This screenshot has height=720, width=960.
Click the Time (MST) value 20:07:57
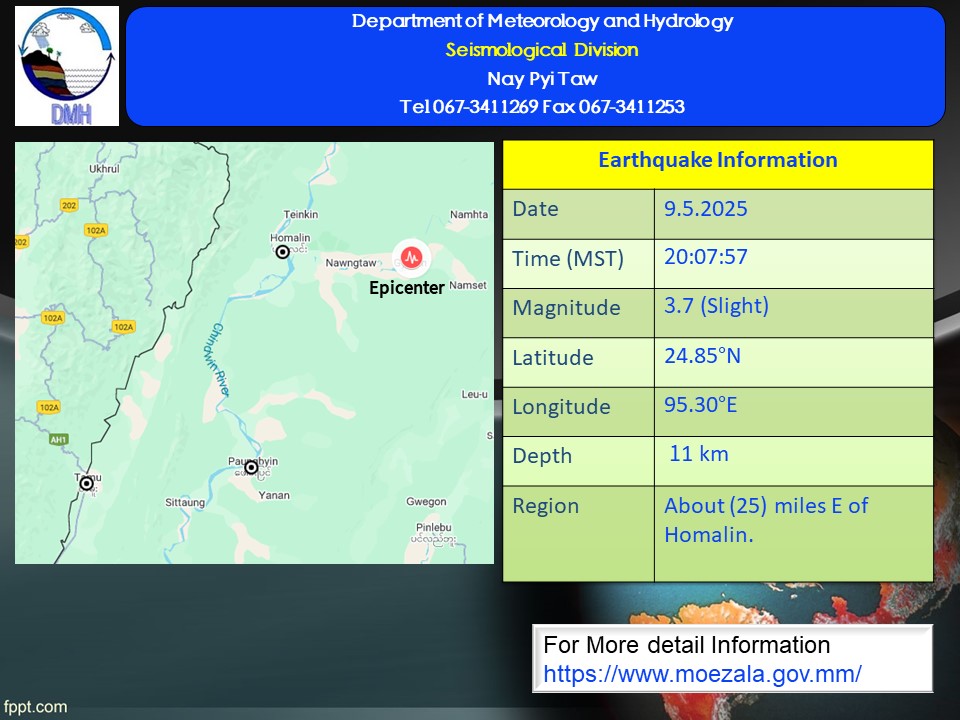[706, 258]
